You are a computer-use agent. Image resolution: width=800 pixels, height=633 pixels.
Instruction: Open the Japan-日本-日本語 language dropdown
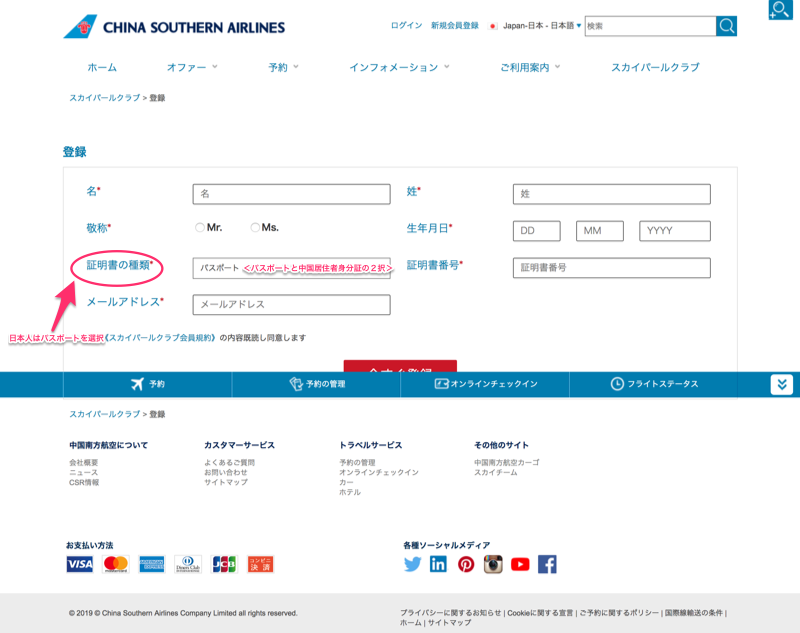(542, 26)
